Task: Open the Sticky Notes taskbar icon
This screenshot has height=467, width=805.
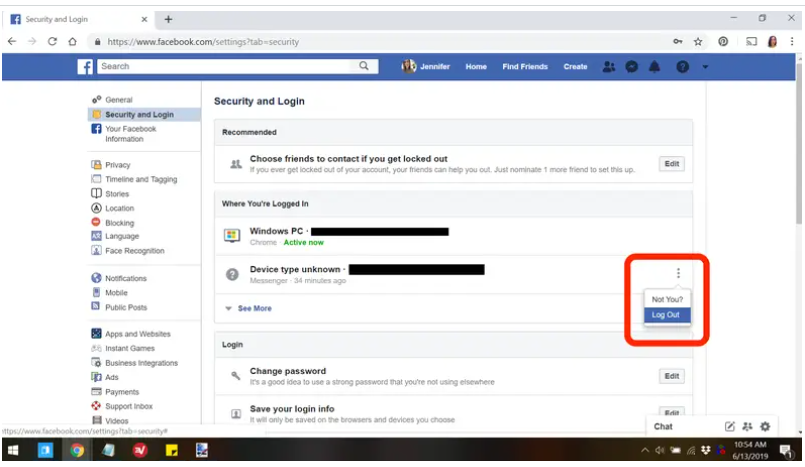Action: tap(171, 451)
